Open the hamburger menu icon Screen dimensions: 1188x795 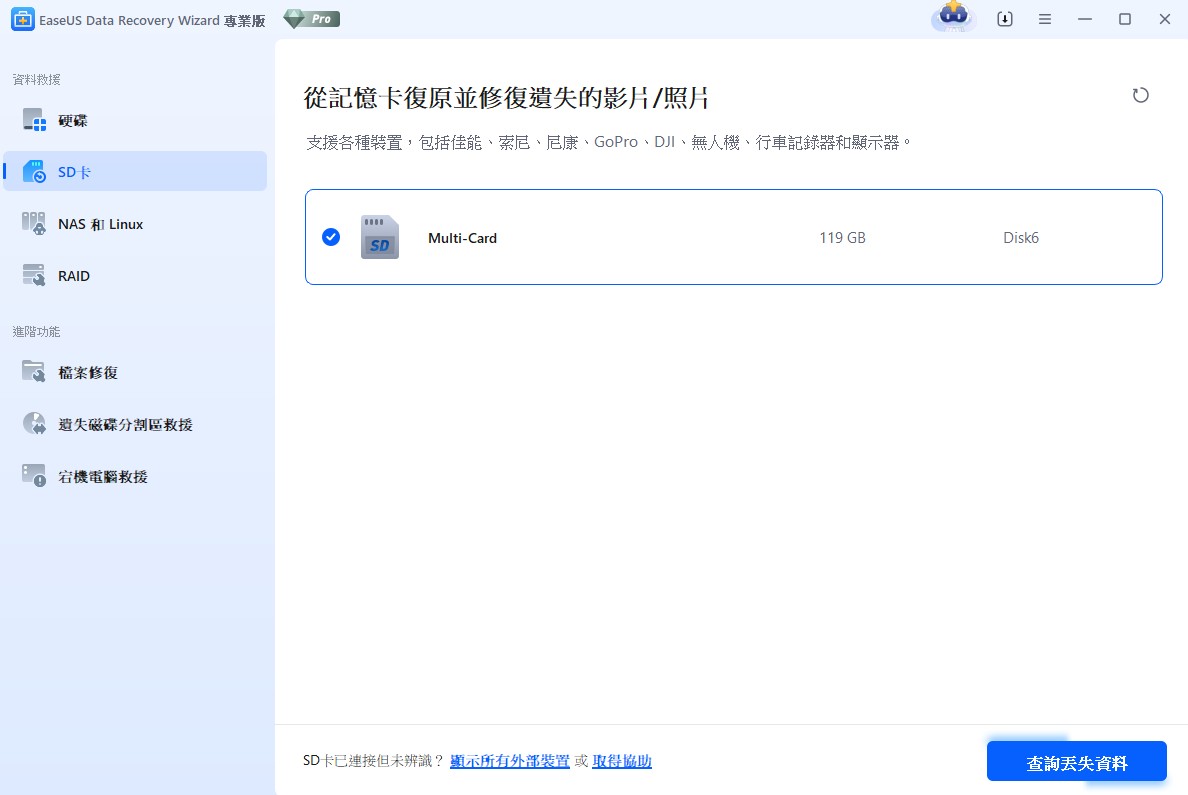pos(1045,19)
